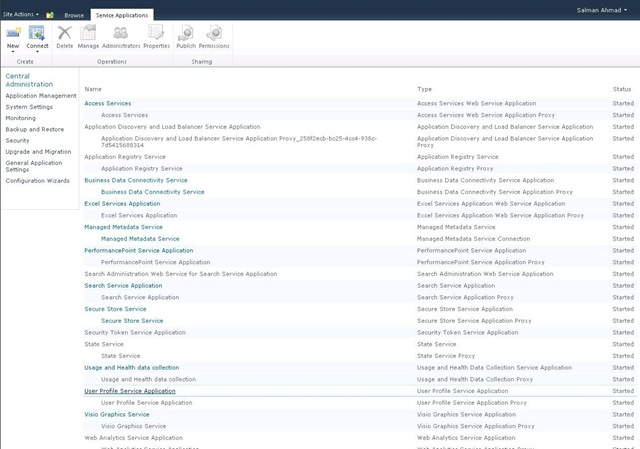Open the top-level Secure Store Service link
Viewport: 640px width, 449px height.
(x=115, y=309)
